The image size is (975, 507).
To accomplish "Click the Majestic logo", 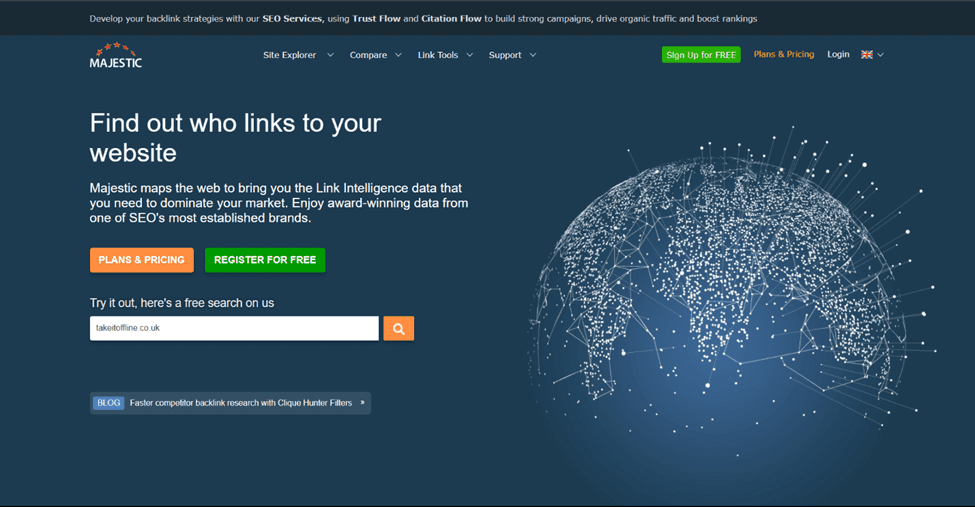I will click(116, 55).
